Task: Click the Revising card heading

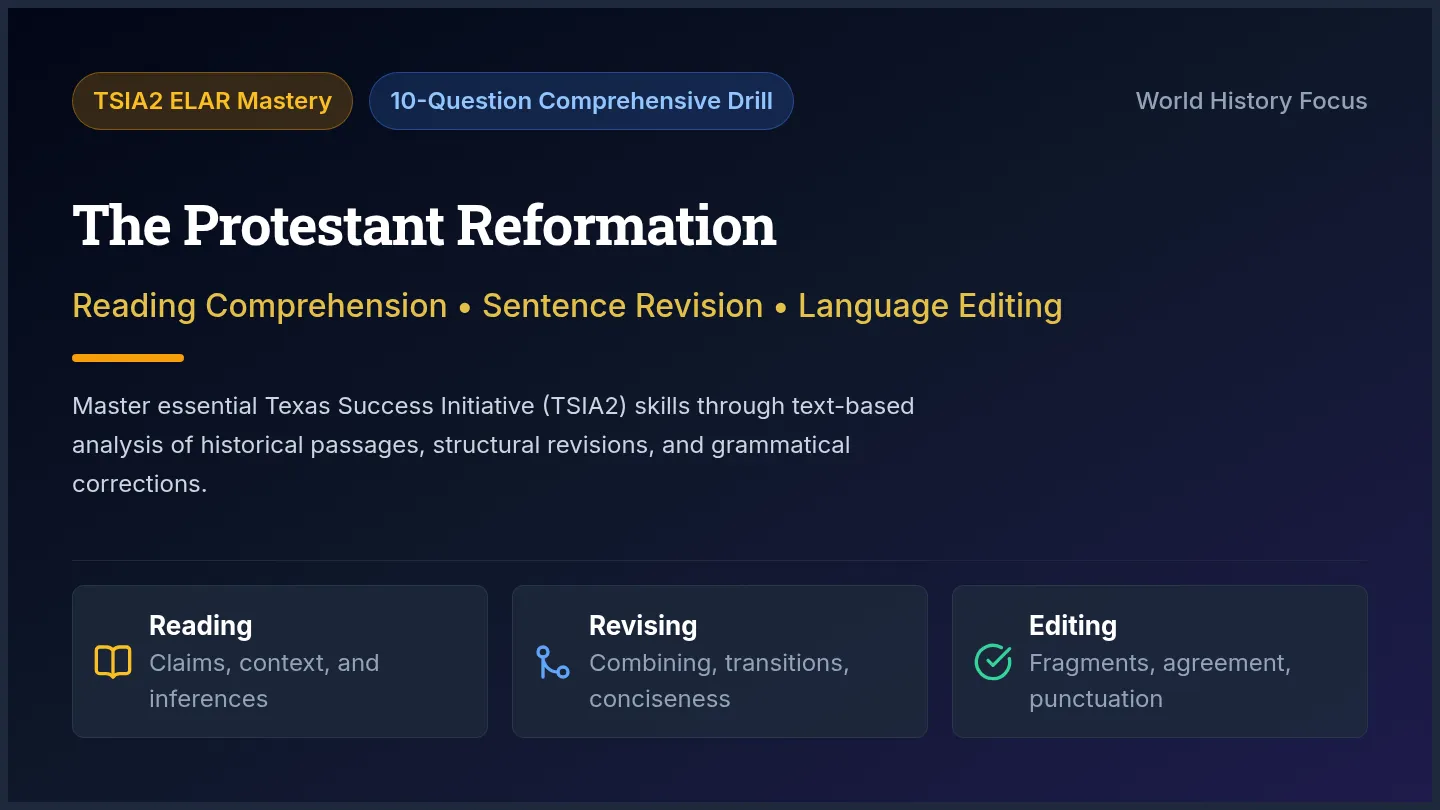Action: [x=643, y=626]
